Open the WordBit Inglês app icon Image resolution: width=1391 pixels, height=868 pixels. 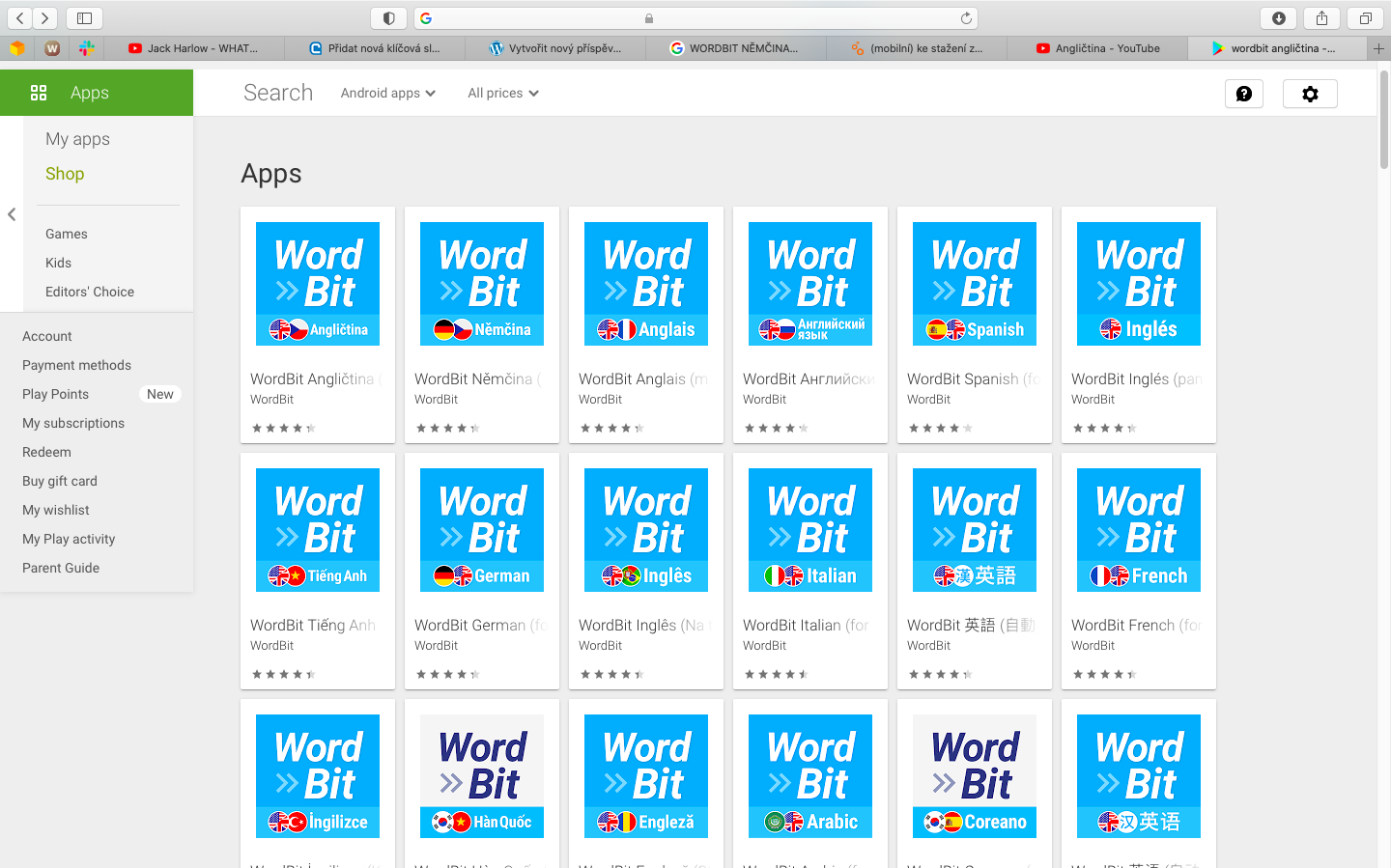coord(646,530)
